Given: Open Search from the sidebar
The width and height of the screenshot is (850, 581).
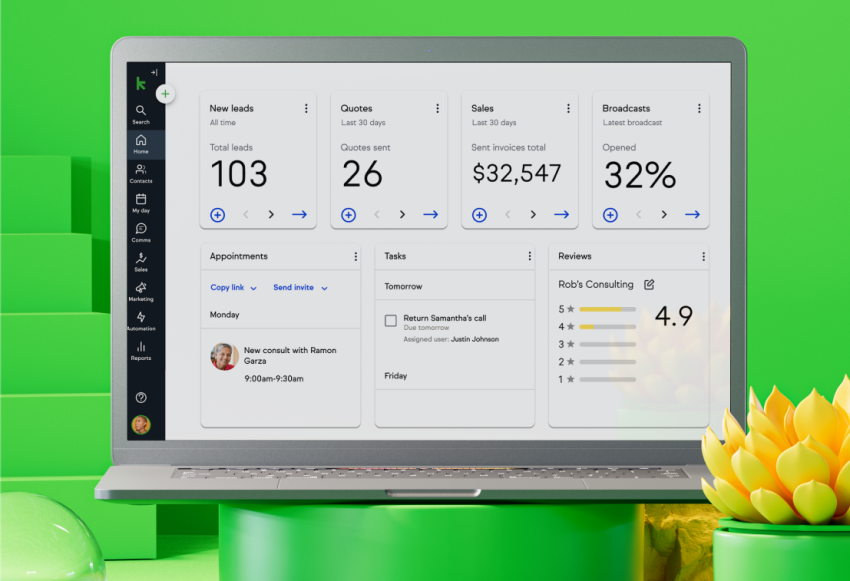Looking at the screenshot, I should tap(141, 114).
